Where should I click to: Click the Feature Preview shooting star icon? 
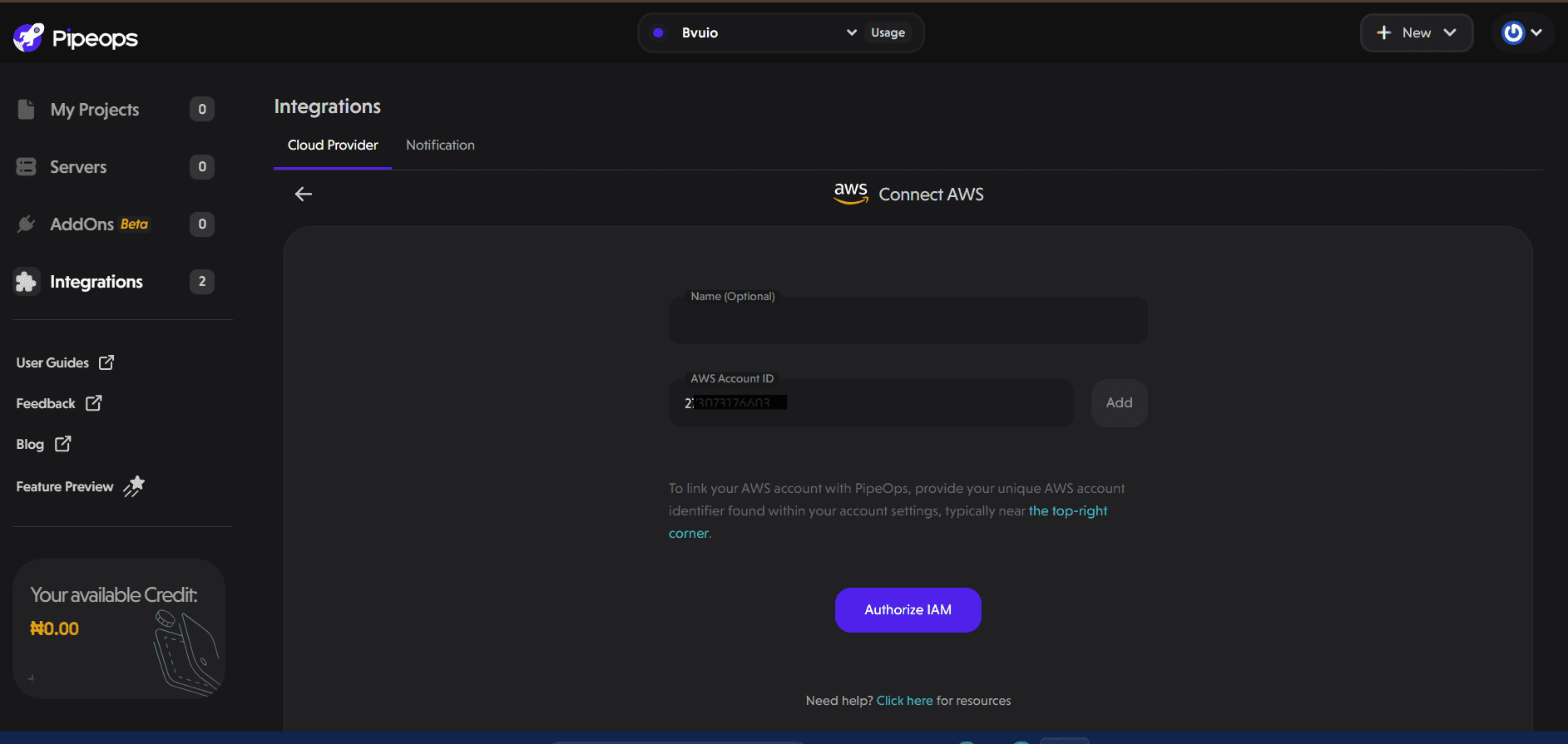click(134, 485)
